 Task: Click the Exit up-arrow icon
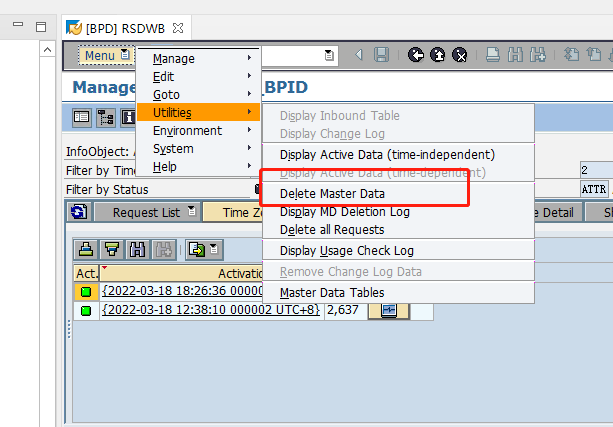pos(437,55)
